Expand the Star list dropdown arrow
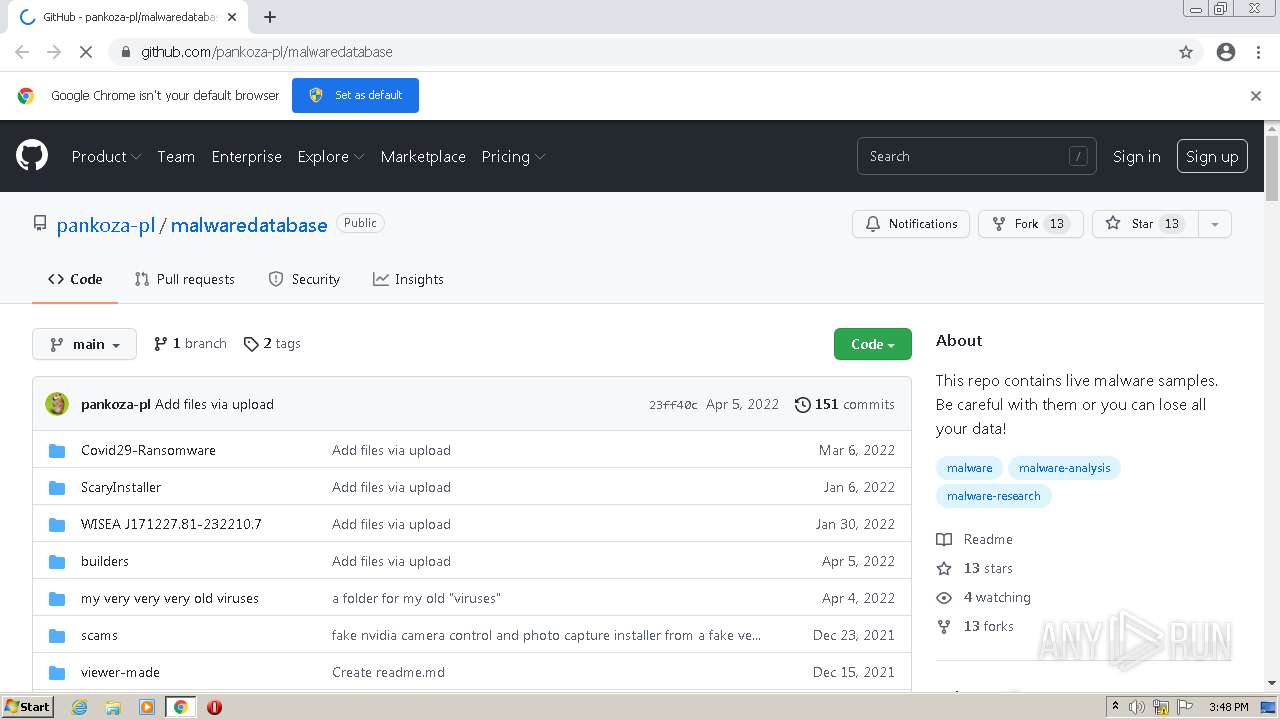Viewport: 1280px width, 720px height. (x=1215, y=224)
